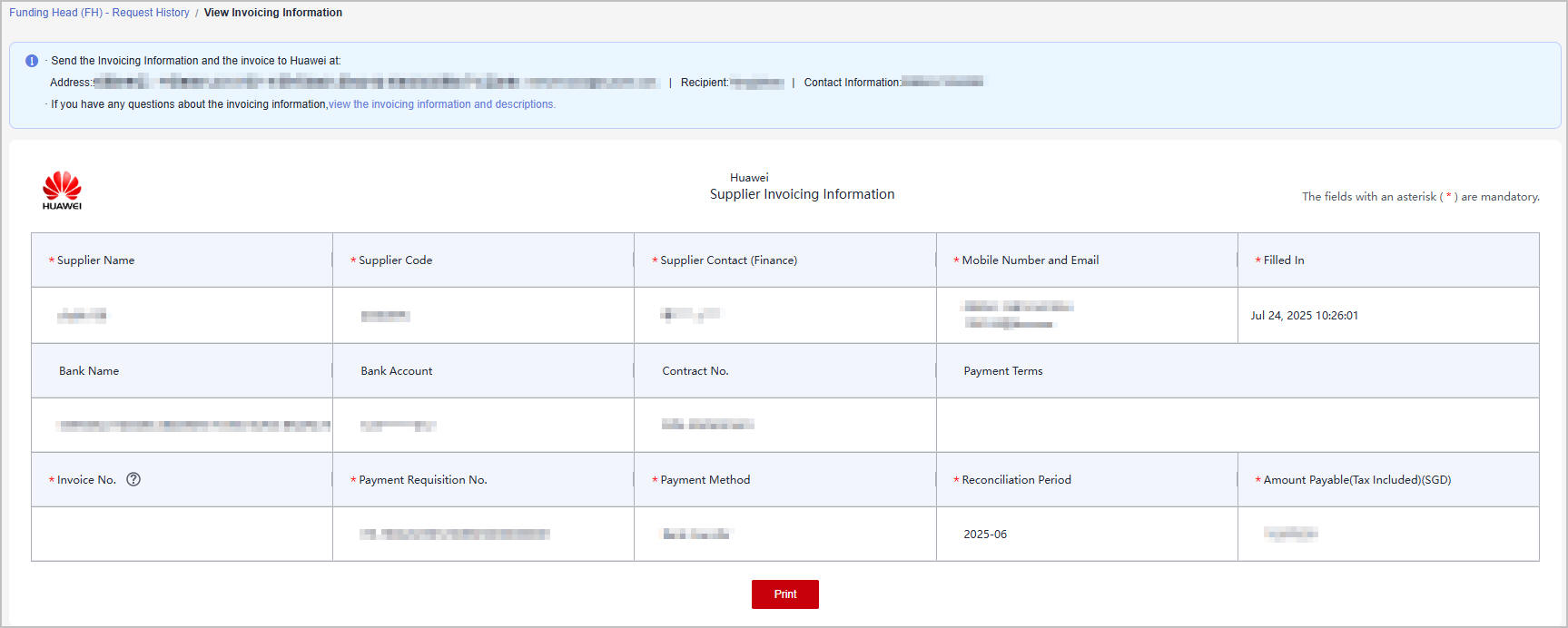Screen dimensions: 1568x628
Task: Open the Funding Head (FH) - Request History breadcrumb
Action: pos(99,13)
